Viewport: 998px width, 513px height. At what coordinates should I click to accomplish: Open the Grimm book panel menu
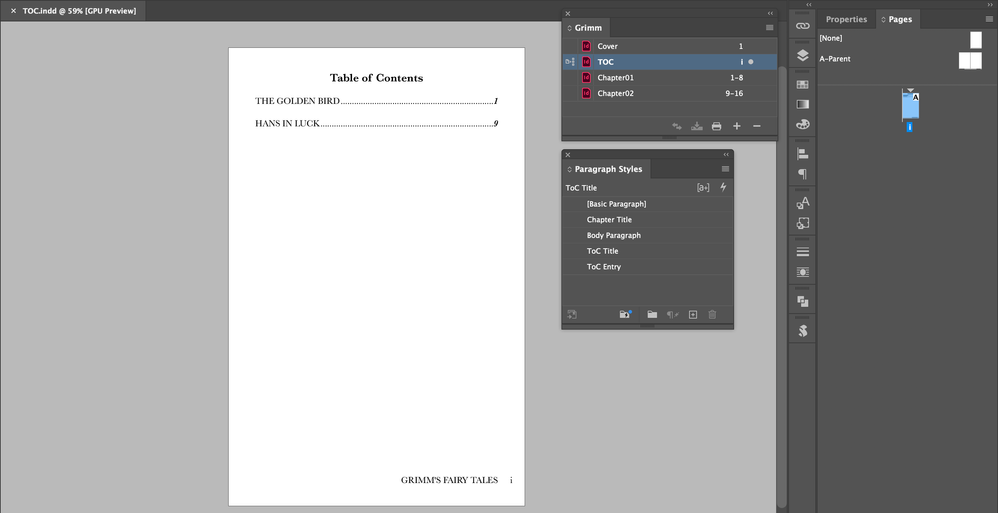(770, 28)
